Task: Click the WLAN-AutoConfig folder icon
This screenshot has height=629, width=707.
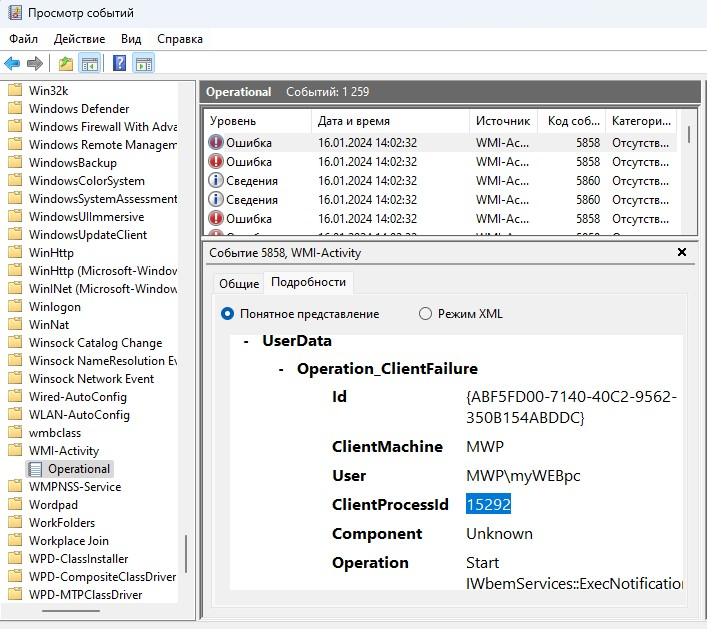Action: (15, 414)
